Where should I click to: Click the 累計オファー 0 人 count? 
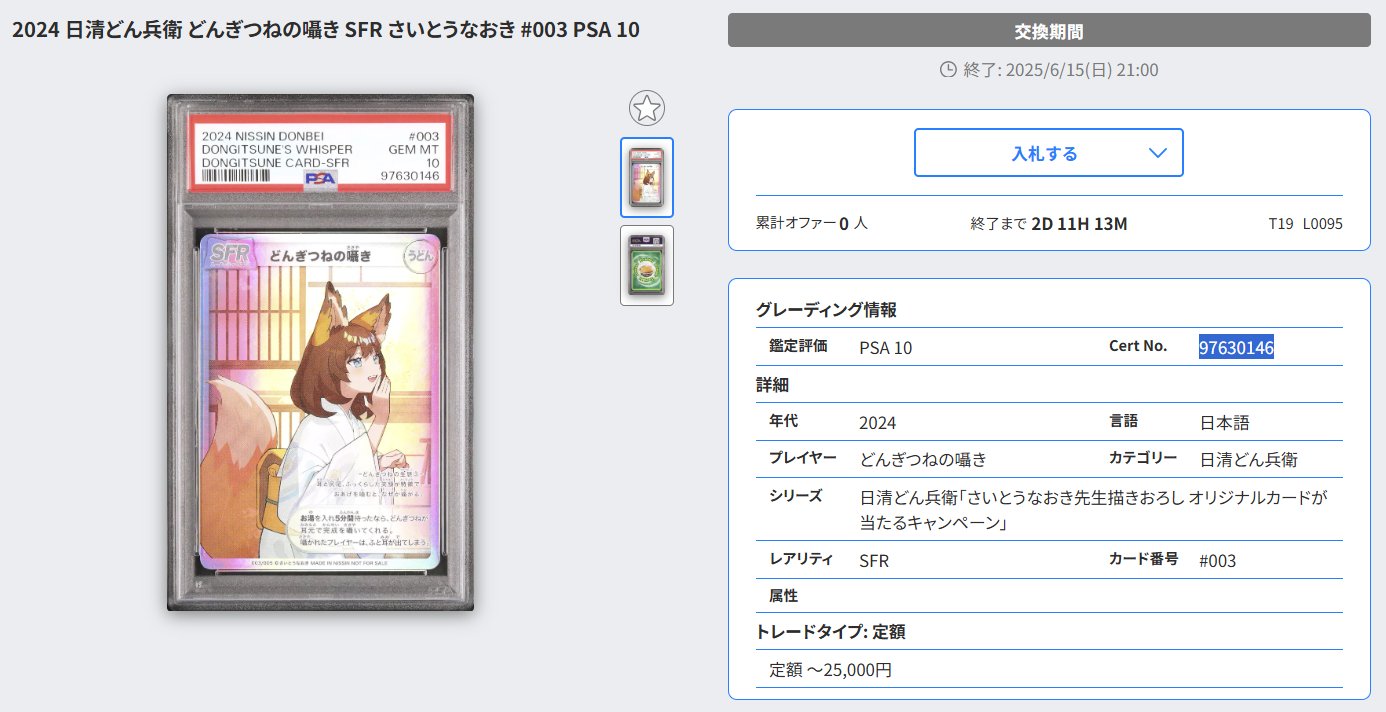pos(812,223)
